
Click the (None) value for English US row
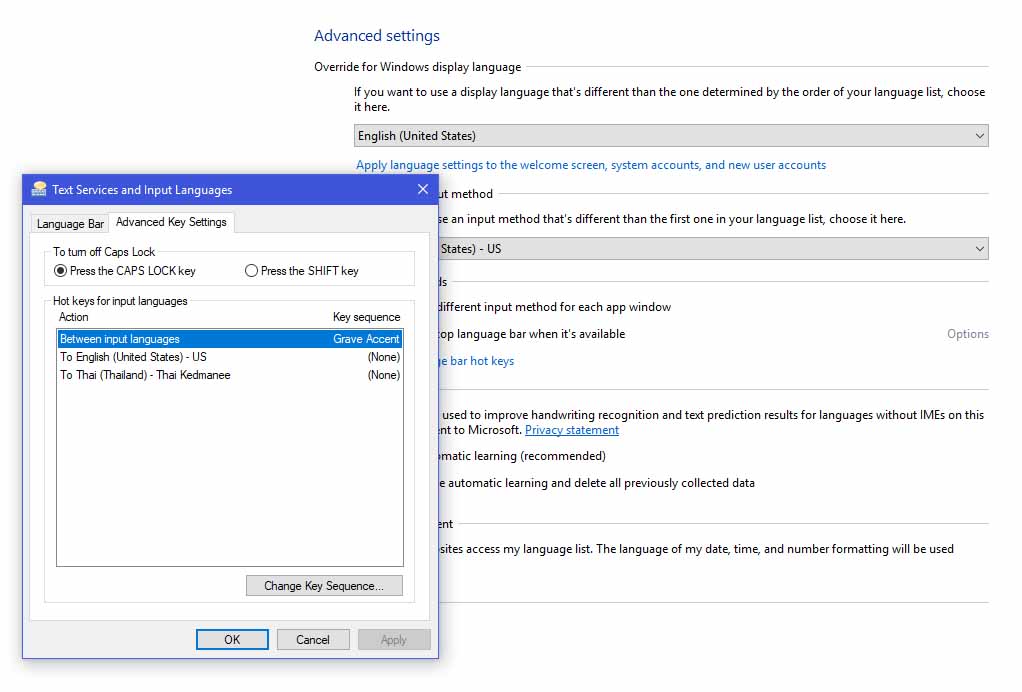coord(384,357)
